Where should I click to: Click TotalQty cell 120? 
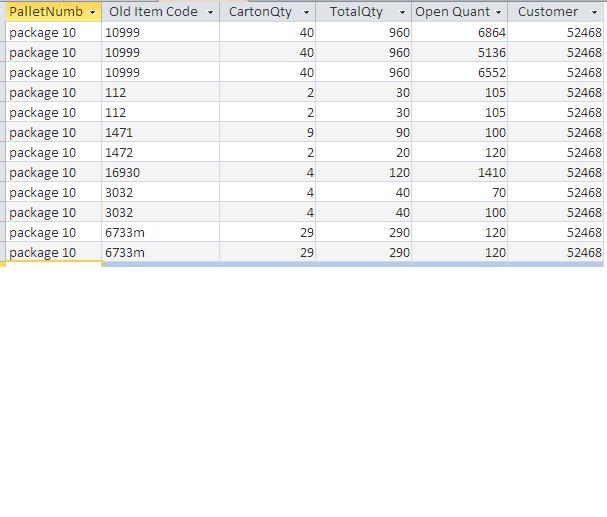tap(363, 172)
